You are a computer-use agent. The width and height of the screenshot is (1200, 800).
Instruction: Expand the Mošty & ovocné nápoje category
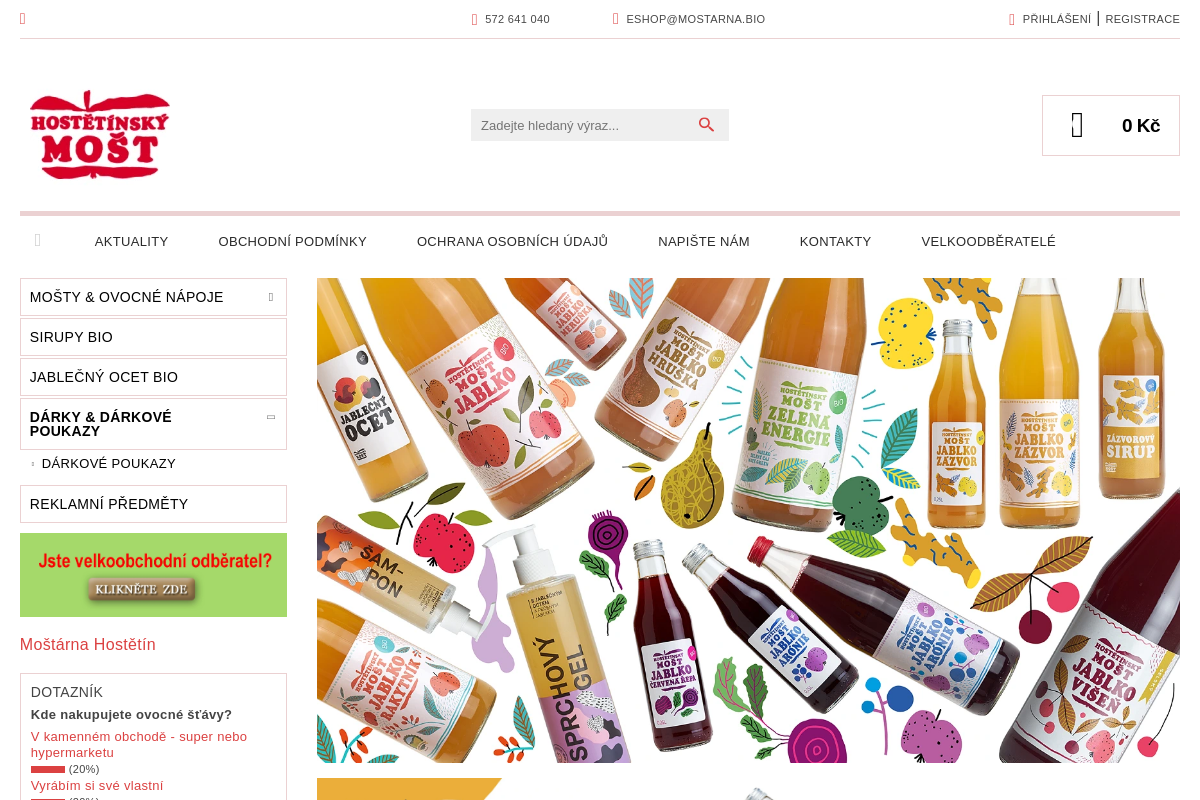271,297
